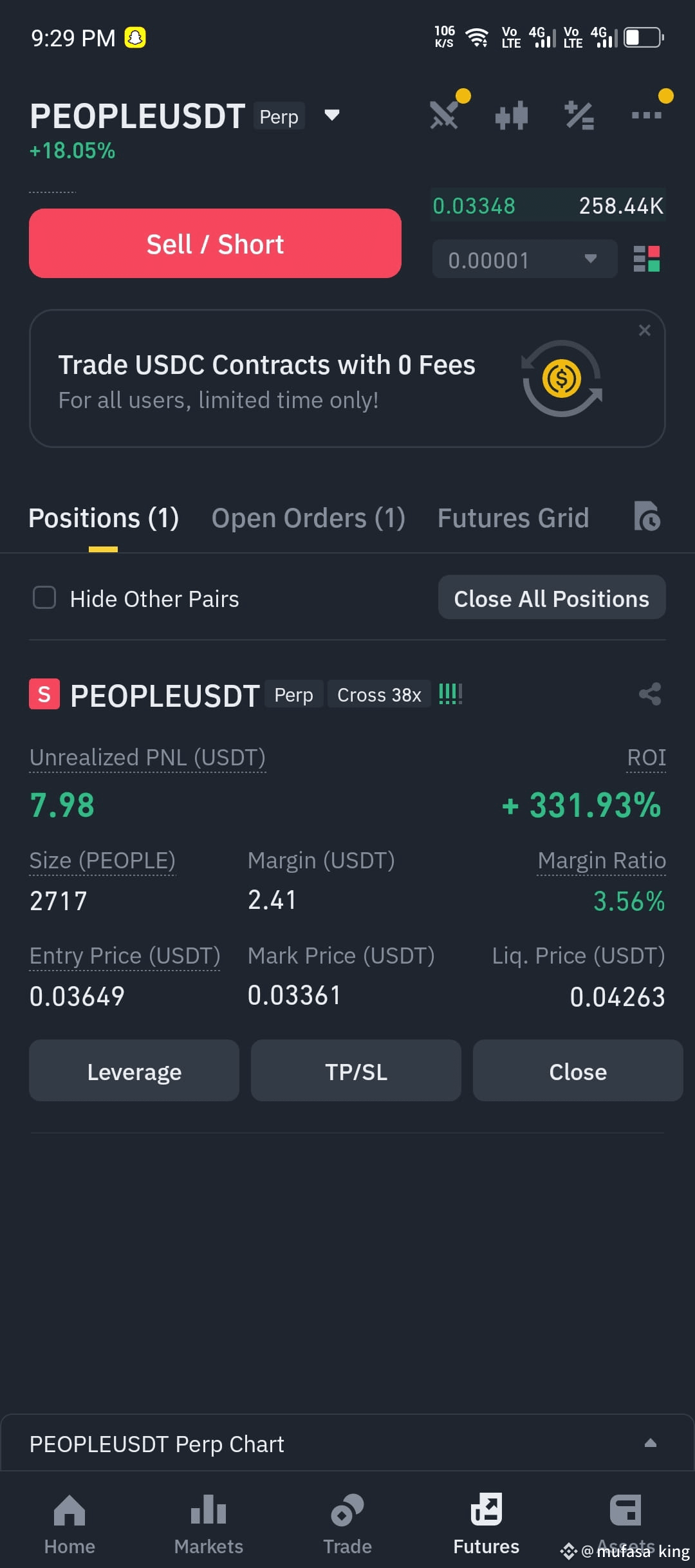Switch to Open Orders (1) tab
Screen dimensions: 695x1568
click(308, 518)
